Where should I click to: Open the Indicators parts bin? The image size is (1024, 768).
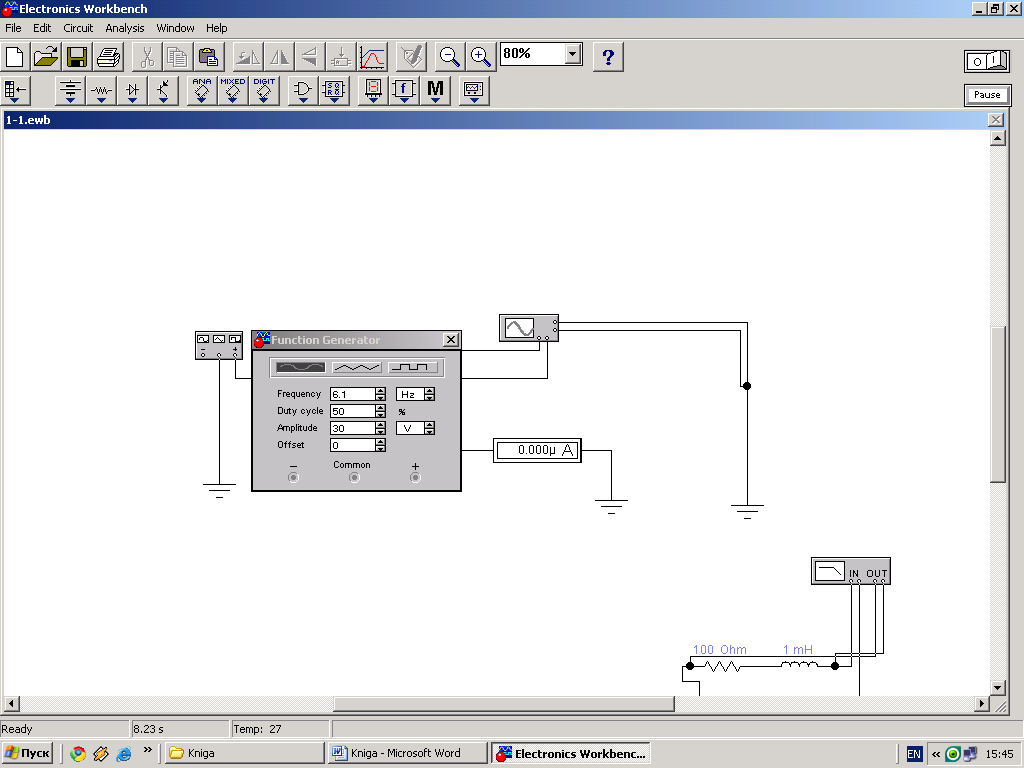tap(373, 91)
